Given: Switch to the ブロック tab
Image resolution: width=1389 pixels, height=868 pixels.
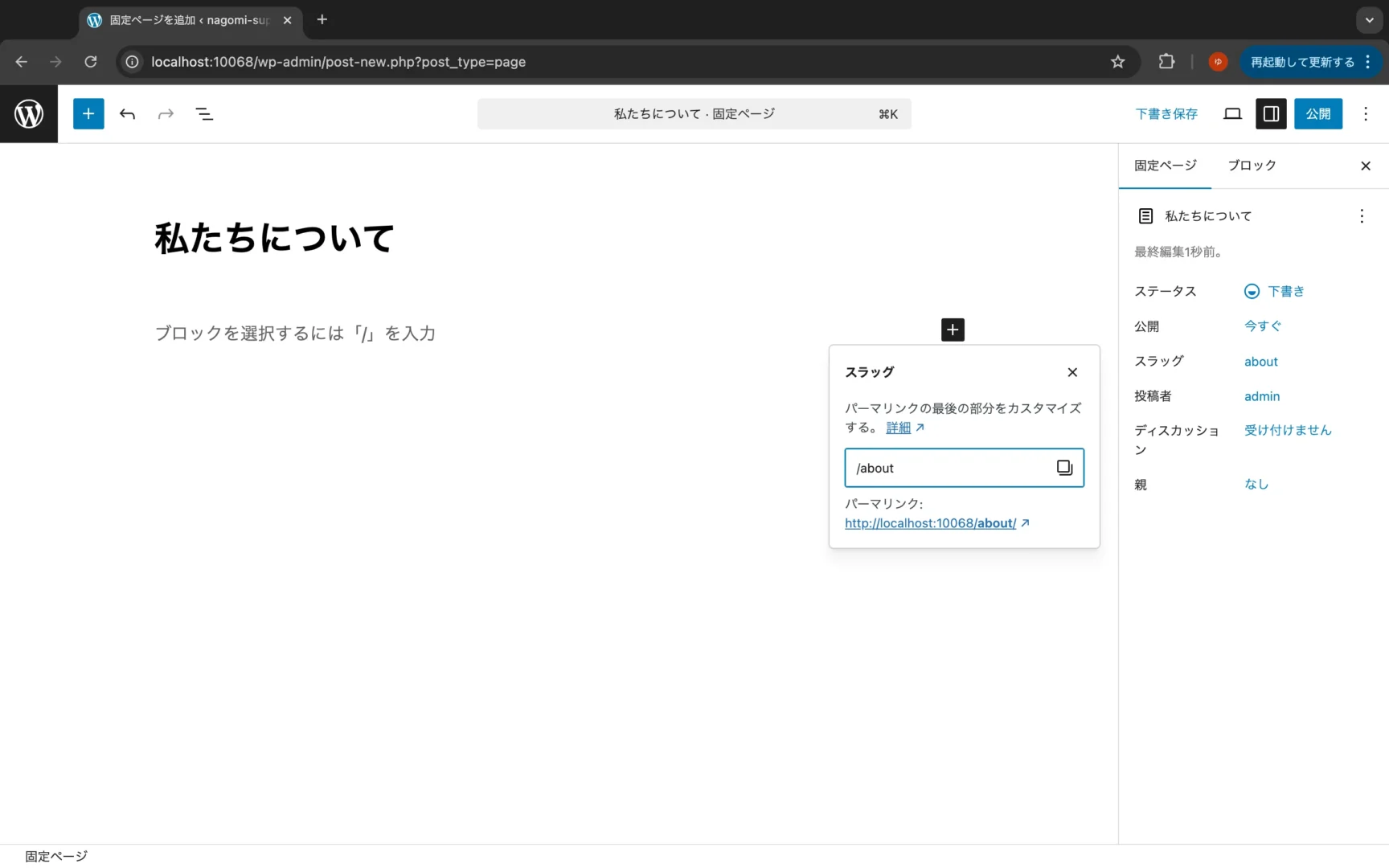Looking at the screenshot, I should (1252, 166).
